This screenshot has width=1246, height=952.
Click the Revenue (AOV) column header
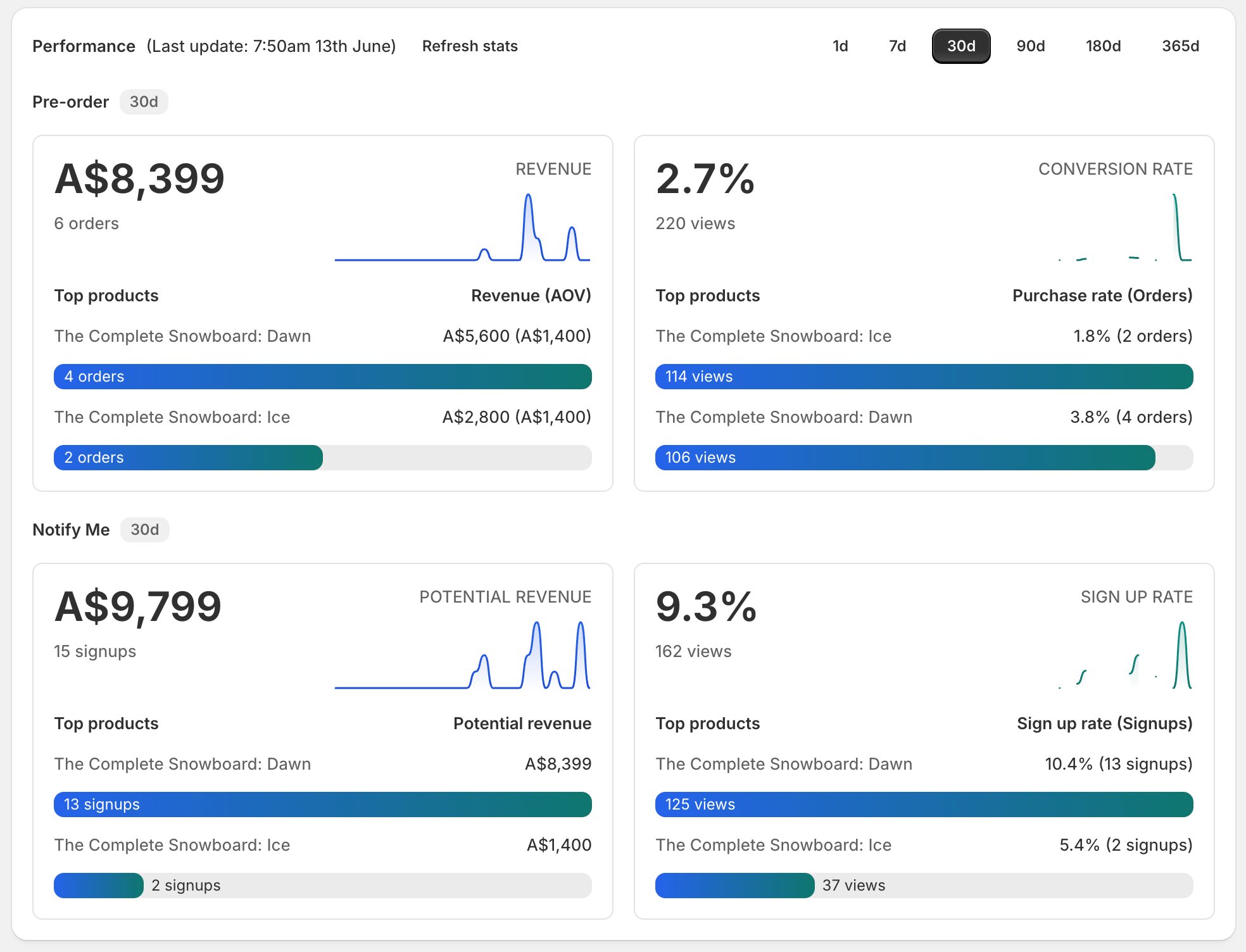click(x=531, y=296)
